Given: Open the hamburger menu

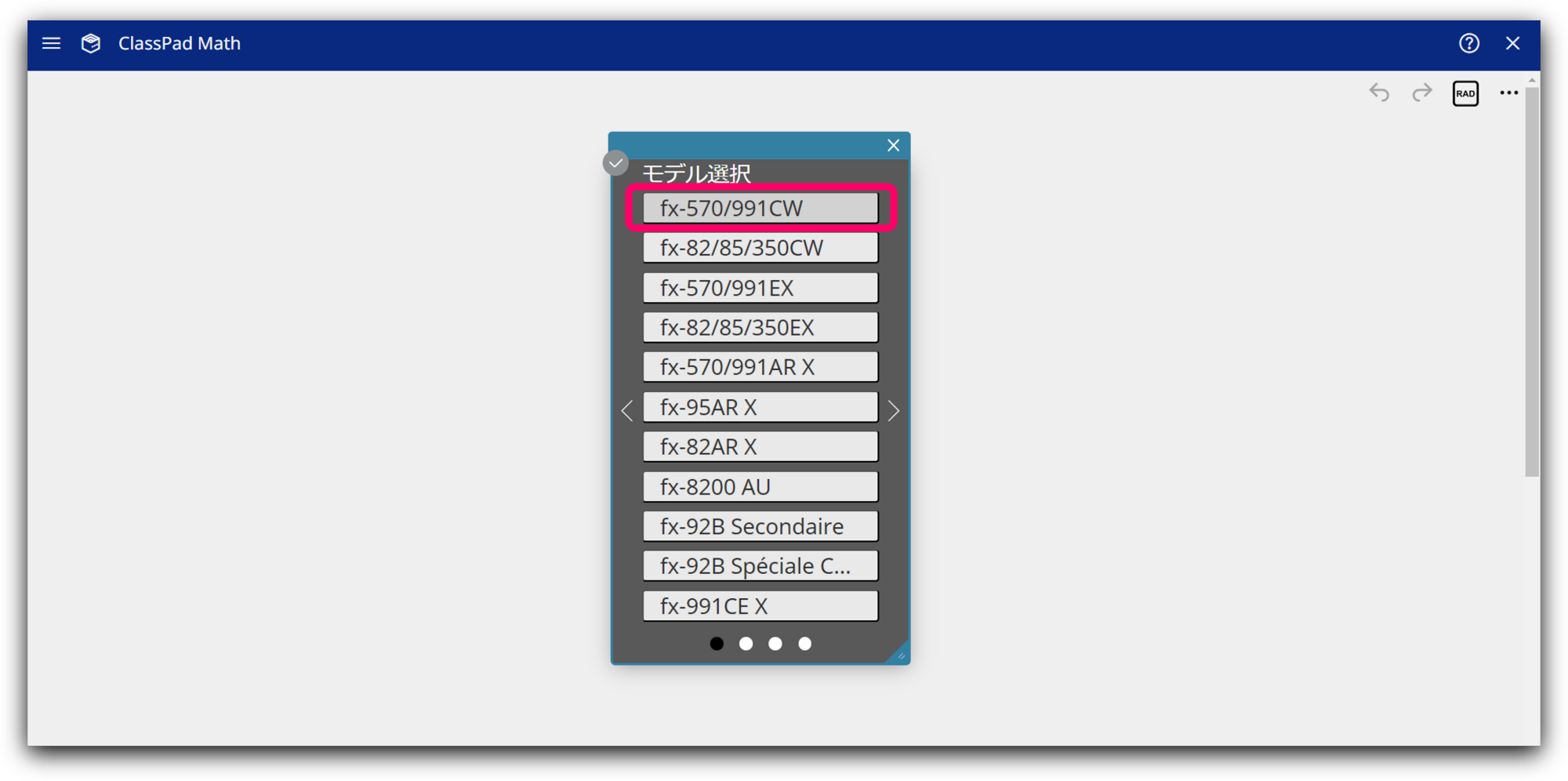Looking at the screenshot, I should click(x=52, y=43).
